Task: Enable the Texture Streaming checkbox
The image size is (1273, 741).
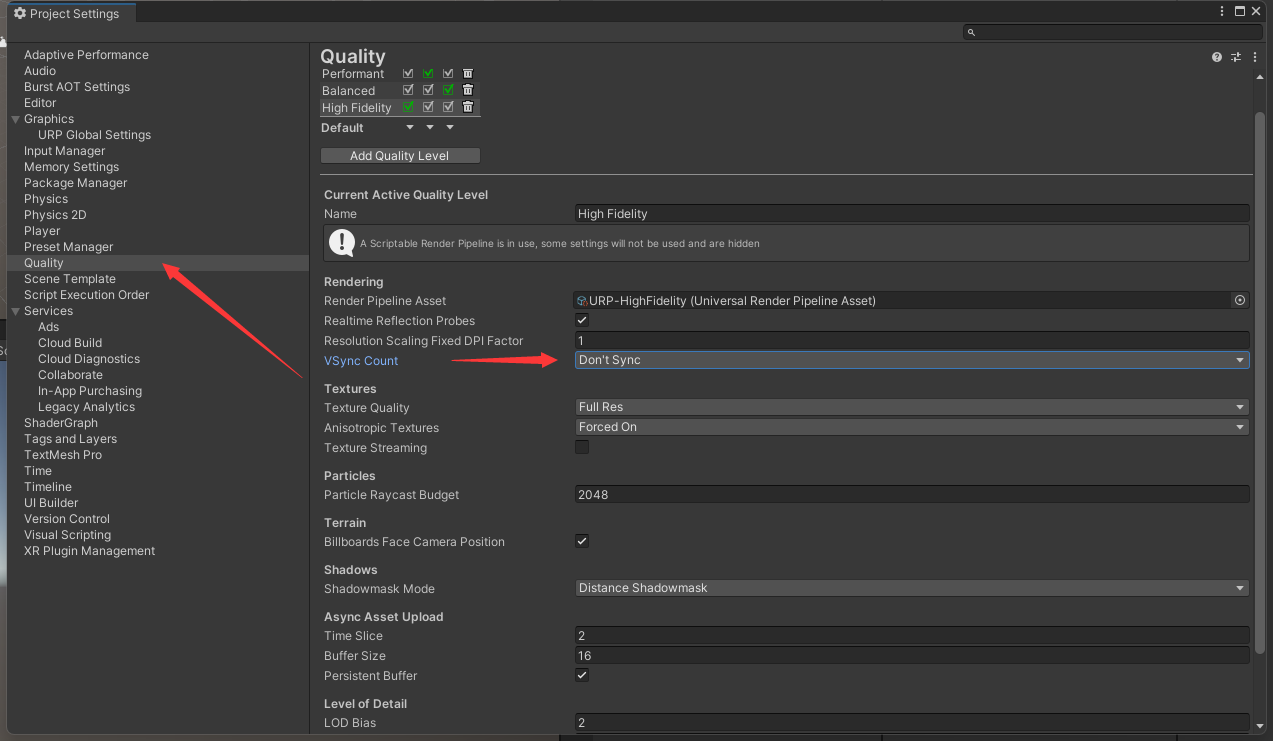Action: 582,448
